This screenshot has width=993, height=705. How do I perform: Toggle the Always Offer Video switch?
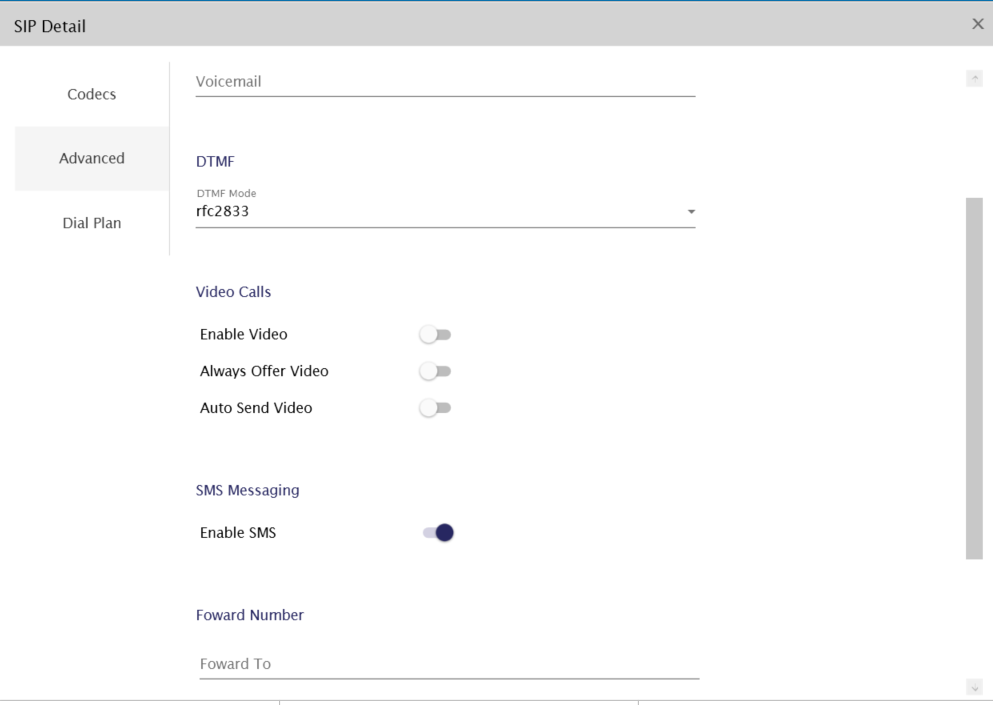pos(435,372)
